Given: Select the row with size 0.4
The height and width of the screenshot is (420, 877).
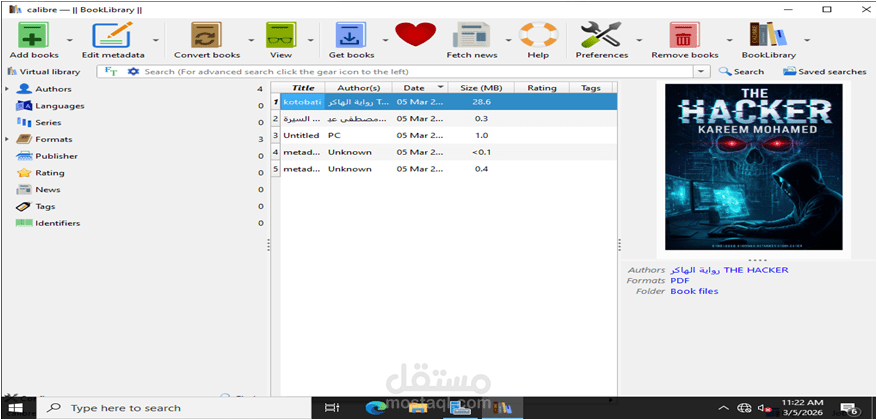Looking at the screenshot, I should [x=445, y=169].
